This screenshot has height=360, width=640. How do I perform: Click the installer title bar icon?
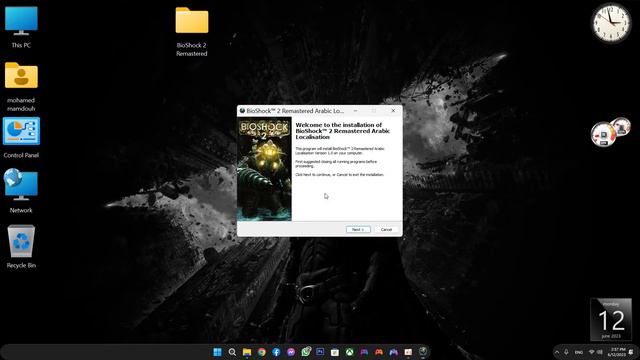click(242, 111)
